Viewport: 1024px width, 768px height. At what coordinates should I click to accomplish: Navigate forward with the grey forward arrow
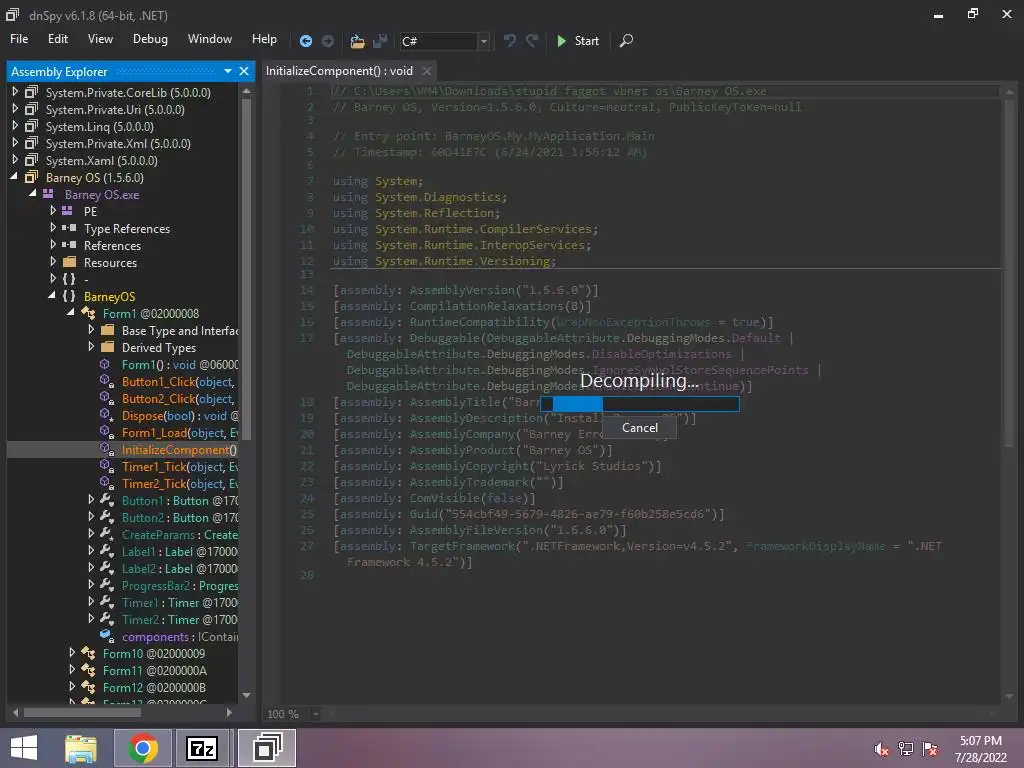coord(328,40)
